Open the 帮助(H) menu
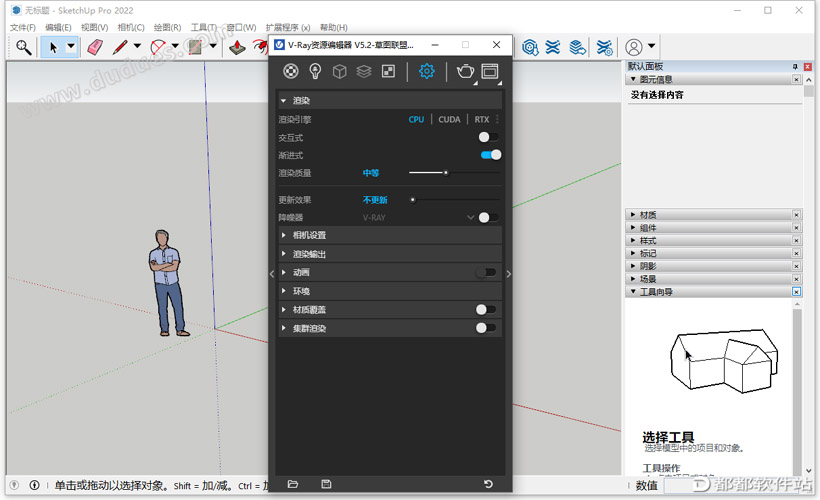This screenshot has width=820, height=500. coord(333,27)
